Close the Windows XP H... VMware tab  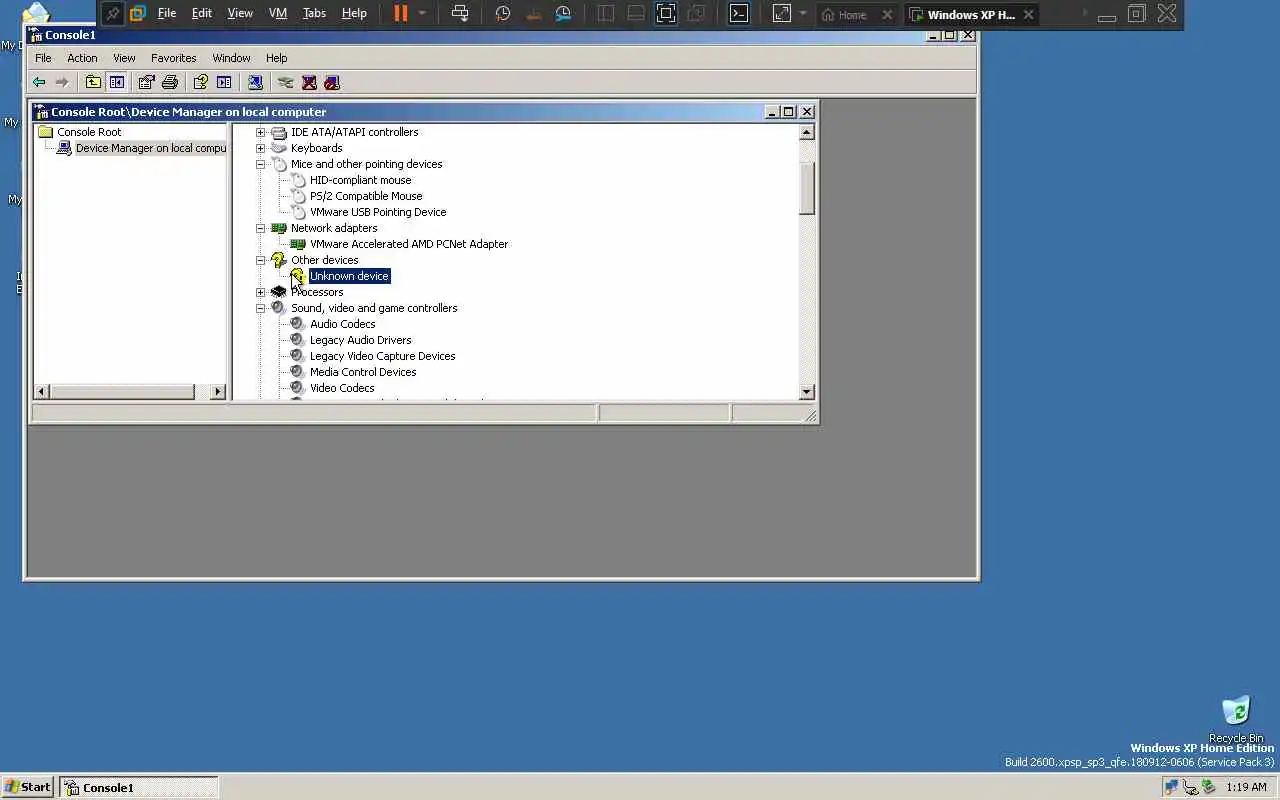coord(1028,14)
